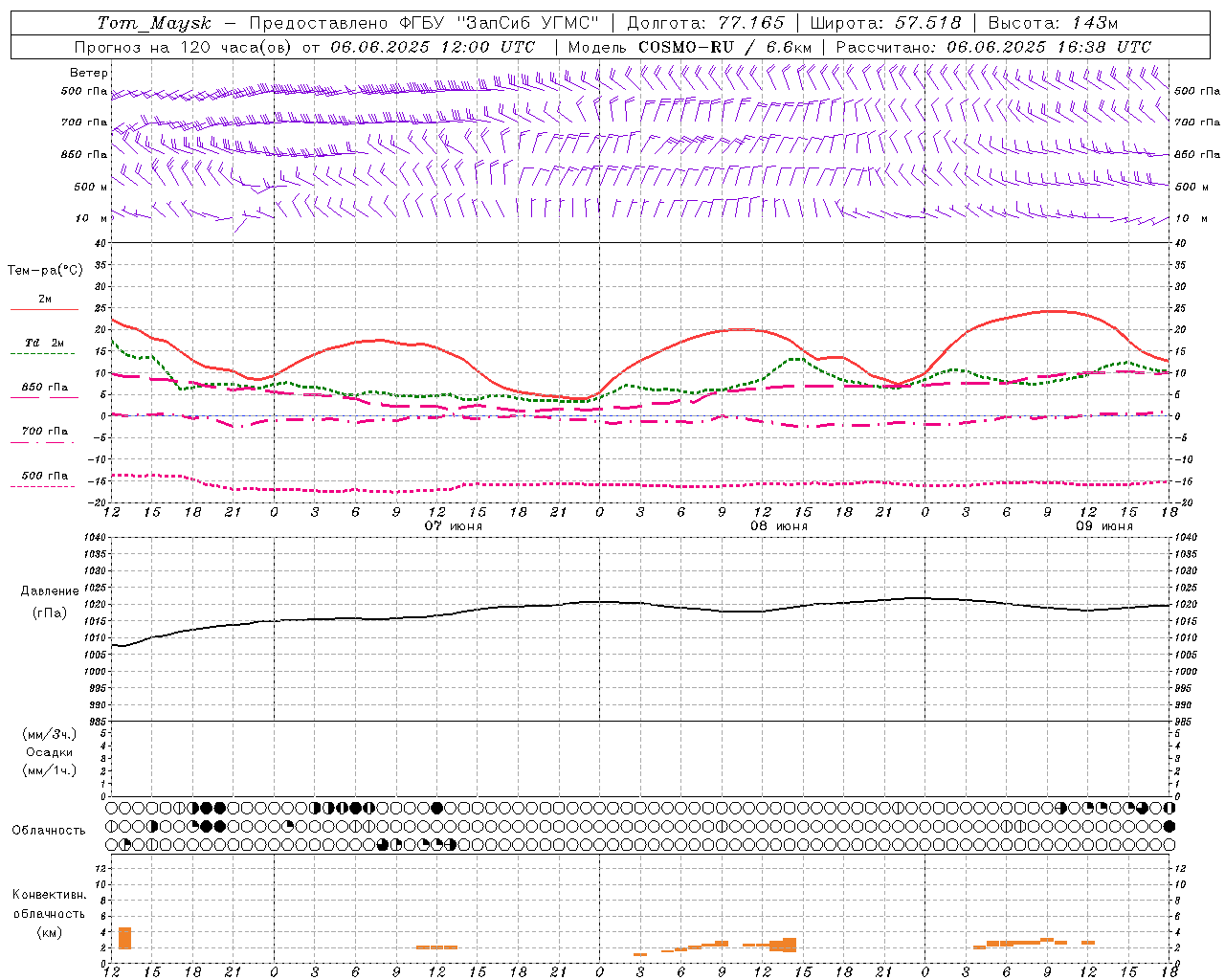The image size is (1225, 980).
Task: Select the 08 июня date marker
Action: click(779, 526)
